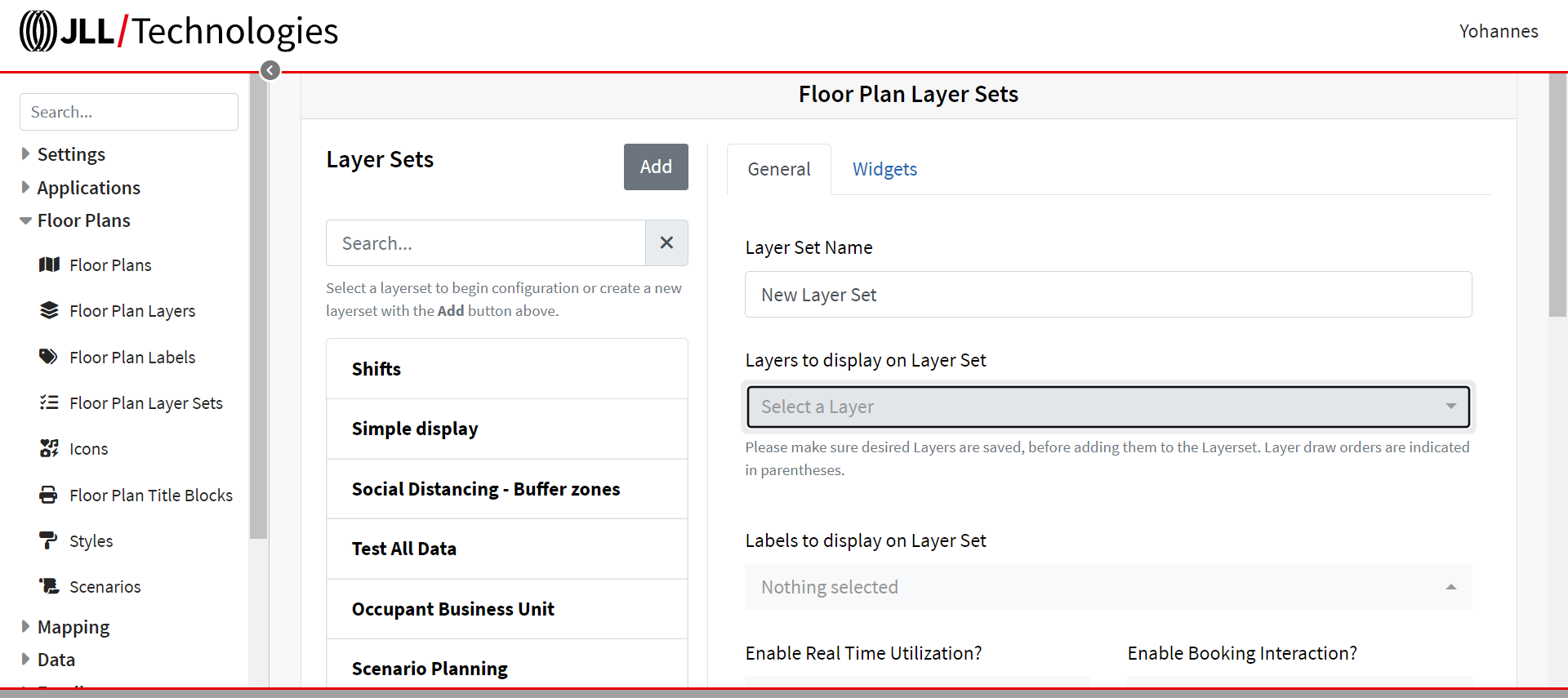The height and width of the screenshot is (698, 1568).
Task: Click the sidebar vertical scrollbar
Action: tap(258, 306)
